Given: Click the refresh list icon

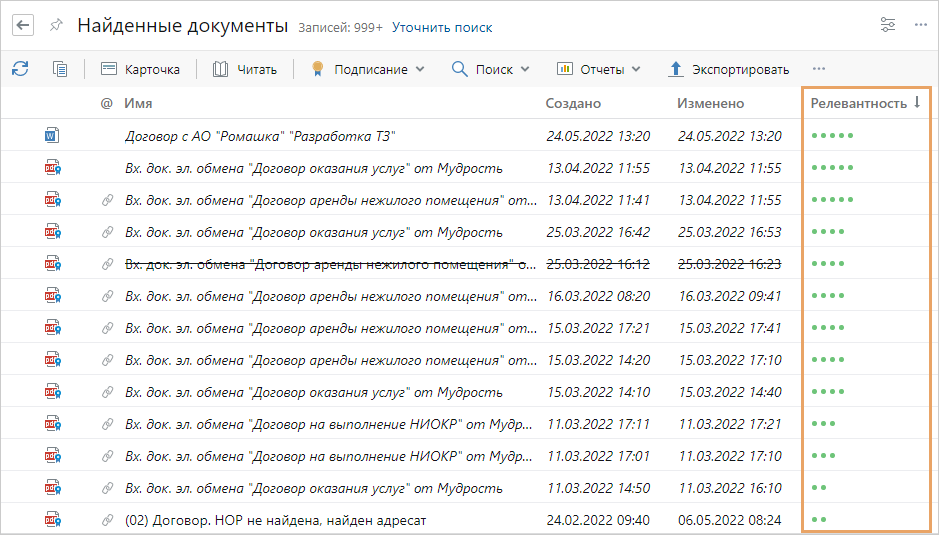Looking at the screenshot, I should pyautogui.click(x=20, y=69).
